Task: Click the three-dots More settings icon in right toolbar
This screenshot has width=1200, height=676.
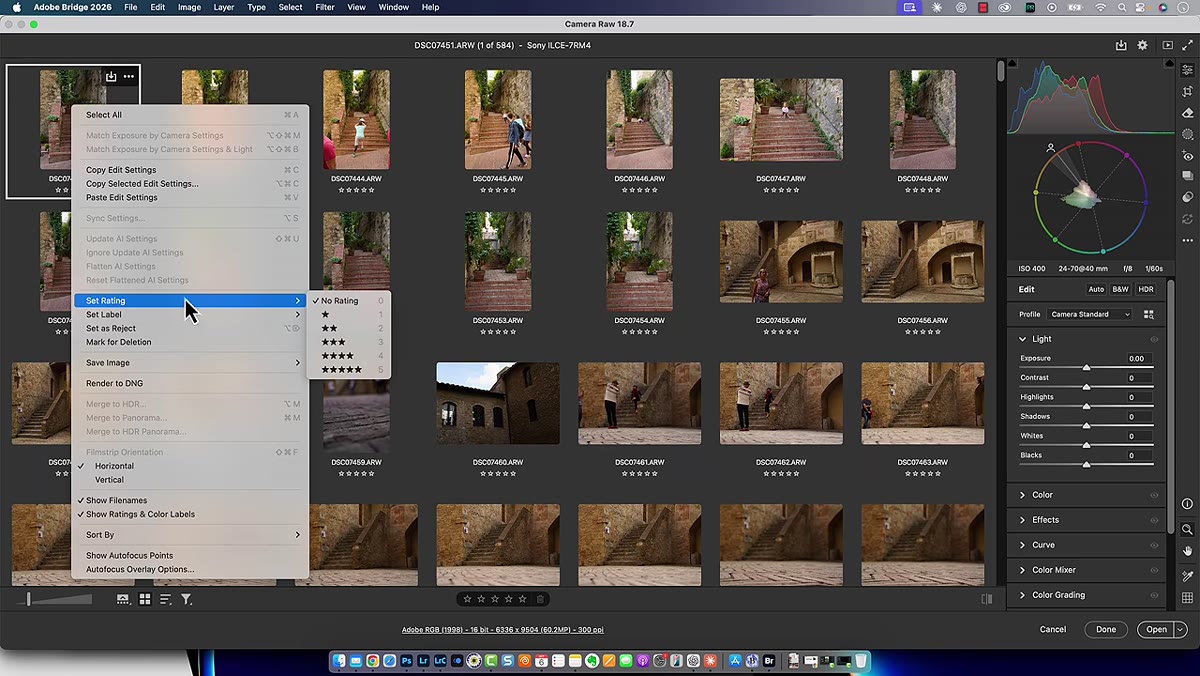Action: tap(1187, 240)
